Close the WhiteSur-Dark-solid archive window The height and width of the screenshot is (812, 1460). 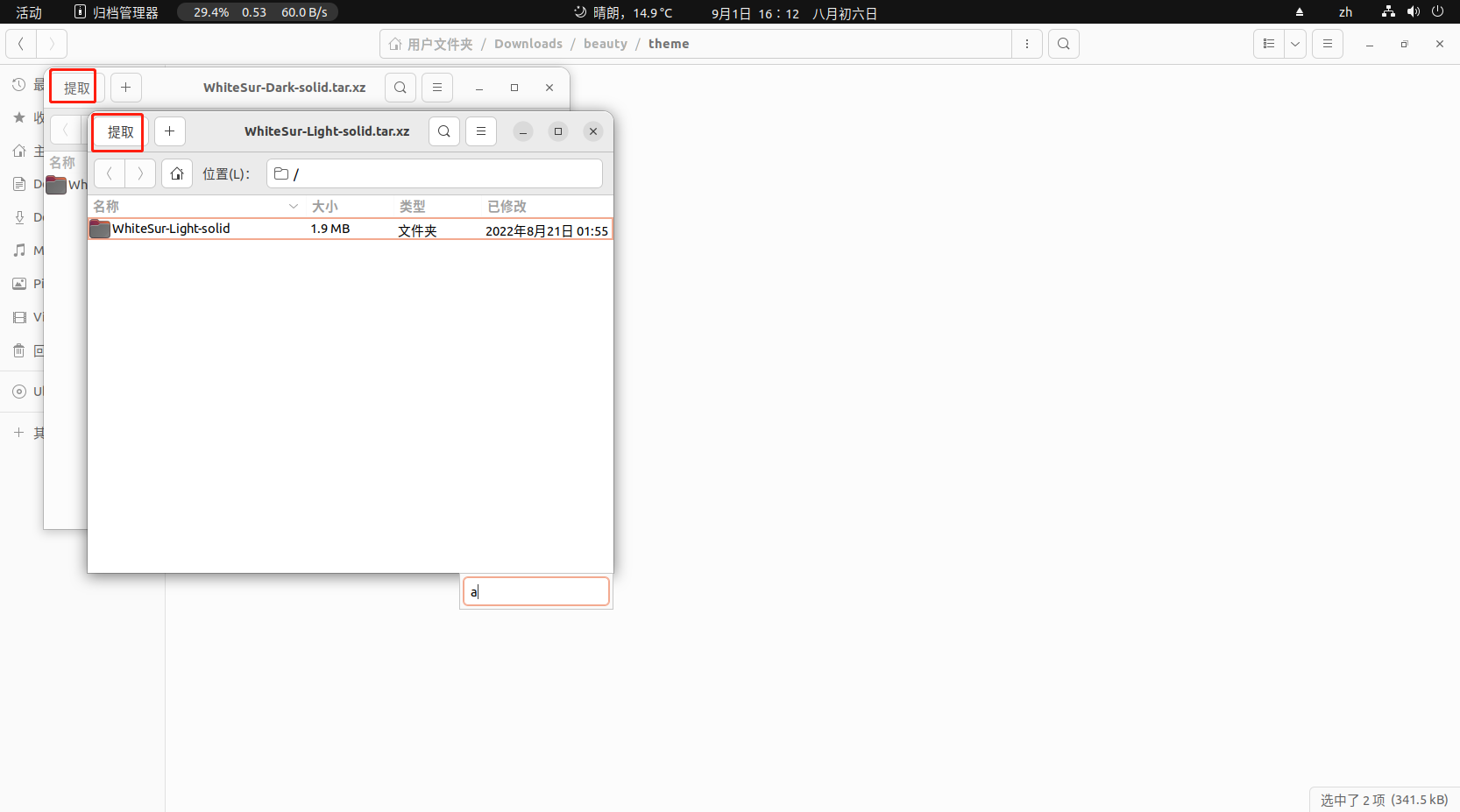[549, 88]
